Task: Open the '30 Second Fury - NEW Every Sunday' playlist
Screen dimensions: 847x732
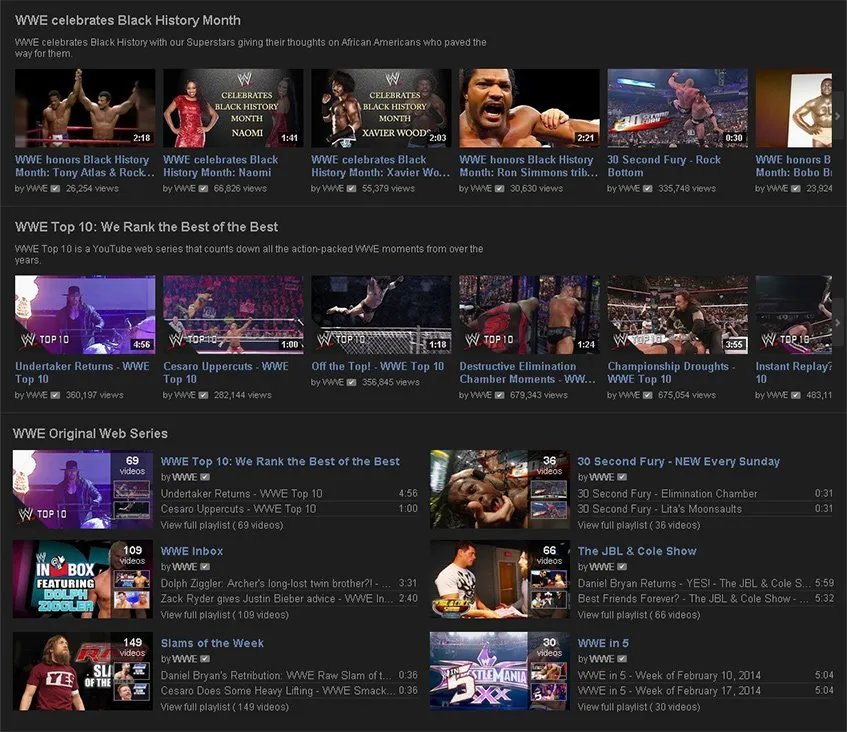Action: click(x=679, y=461)
